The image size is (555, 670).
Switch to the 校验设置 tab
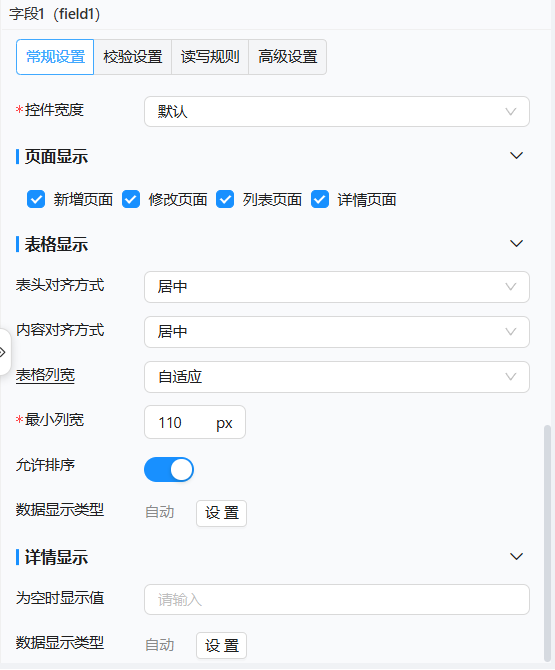click(x=133, y=57)
